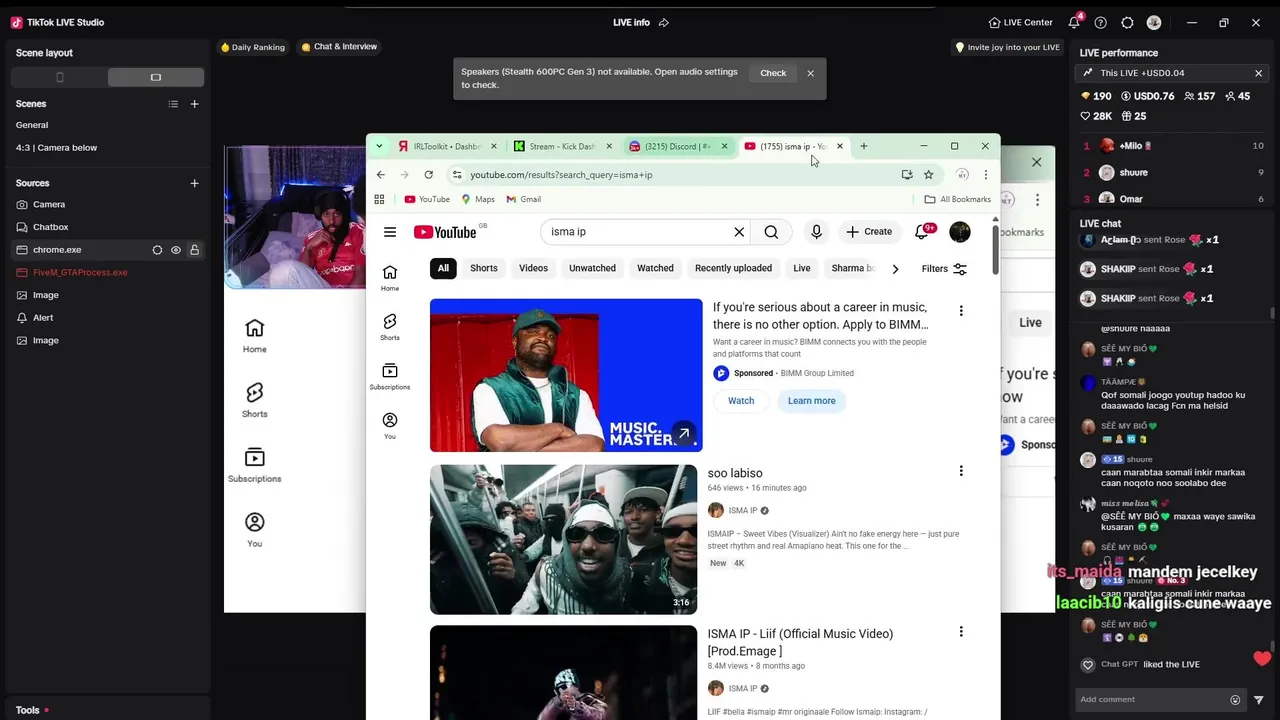Viewport: 1280px width, 720px height.
Task: Toggle lock on chrome.exe source
Action: (x=194, y=250)
